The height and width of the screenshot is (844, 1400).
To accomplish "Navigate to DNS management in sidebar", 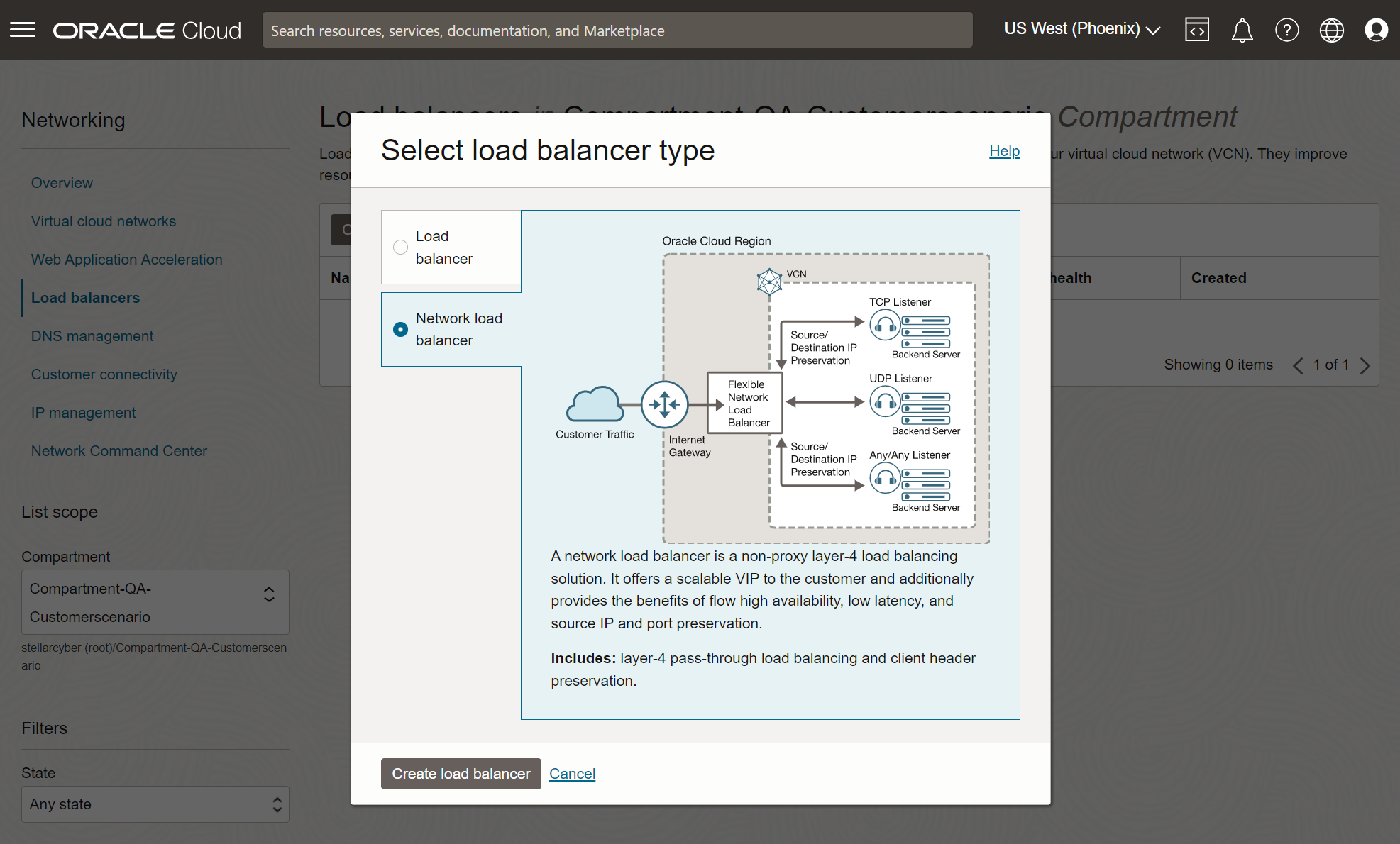I will [x=92, y=336].
